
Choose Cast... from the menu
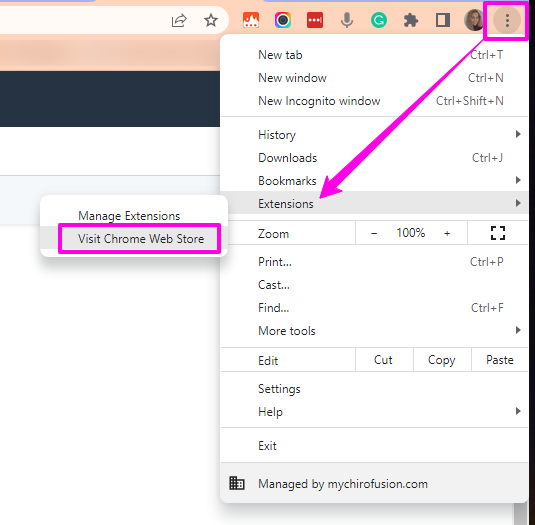374,285
